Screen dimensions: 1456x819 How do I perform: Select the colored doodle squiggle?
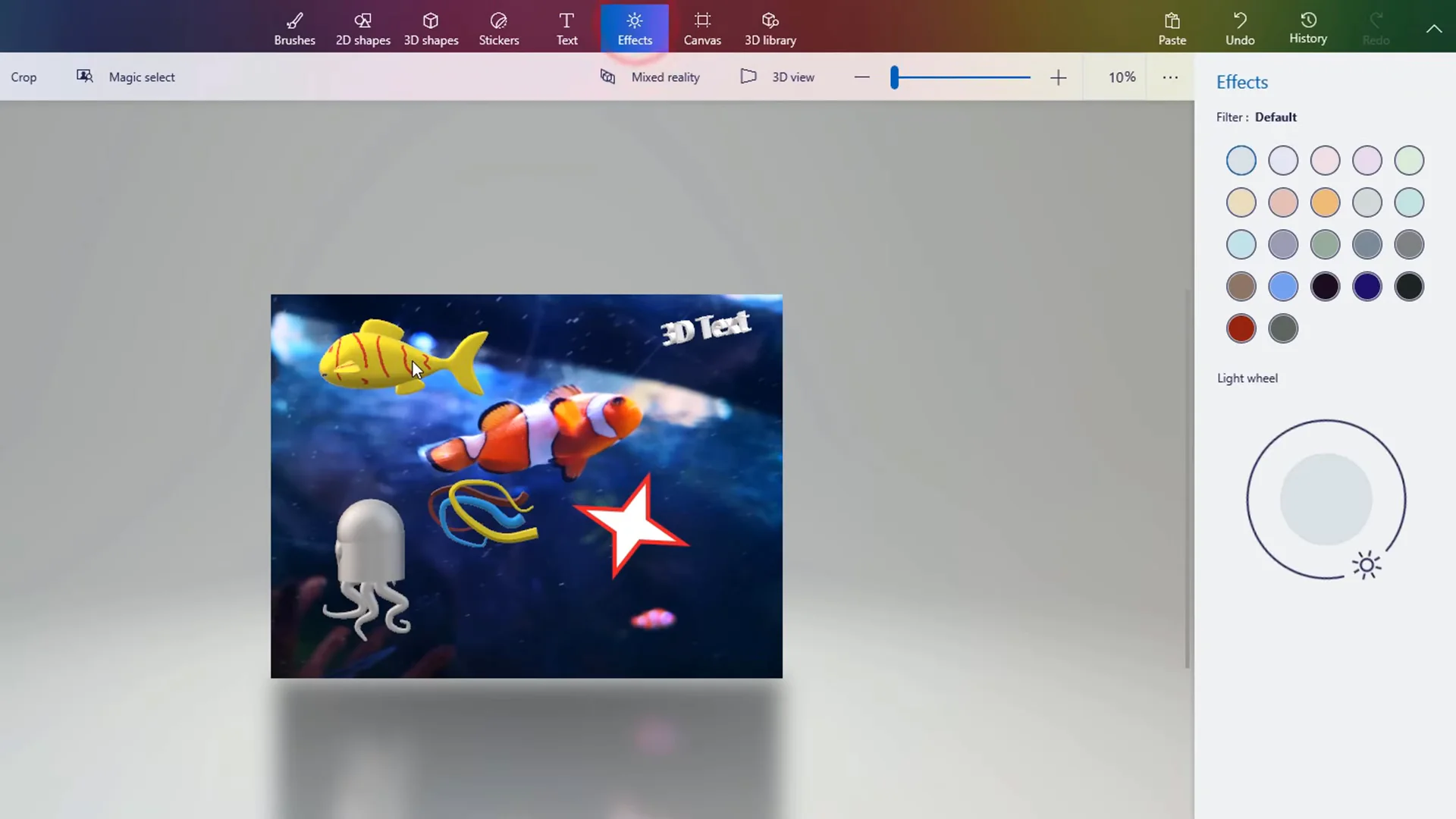[483, 513]
